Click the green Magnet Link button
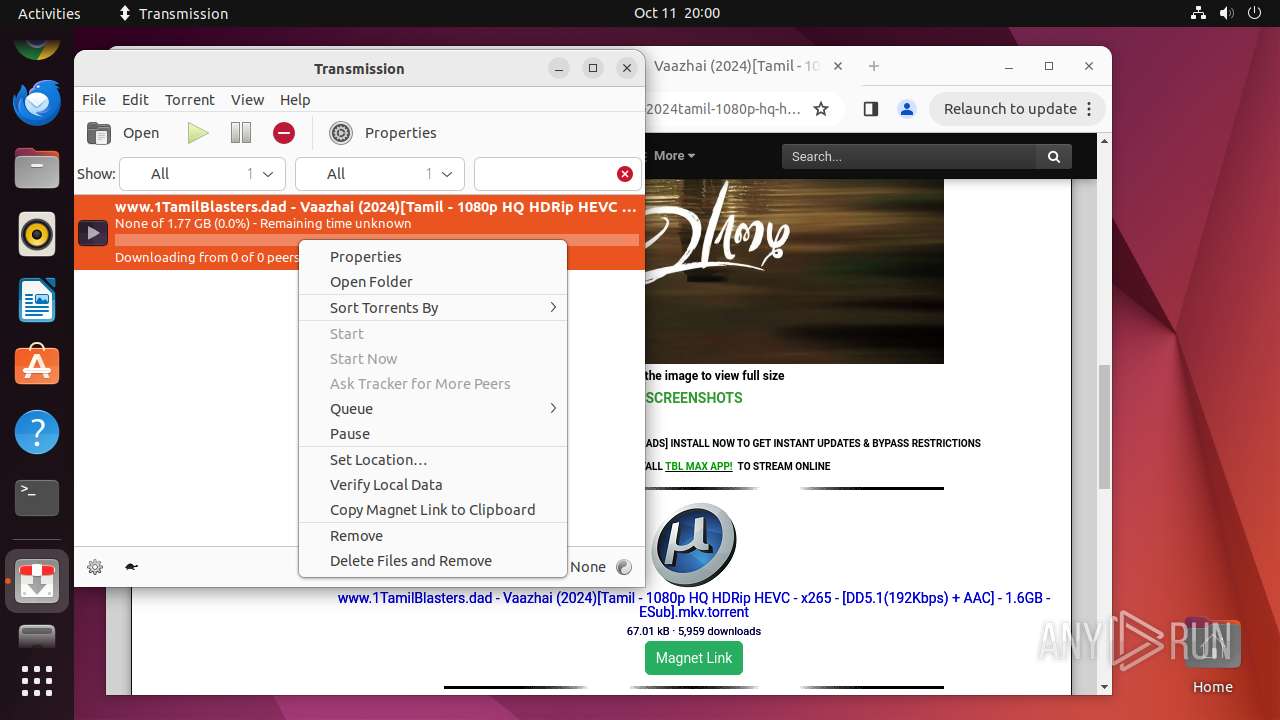Image resolution: width=1280 pixels, height=720 pixels. click(694, 658)
